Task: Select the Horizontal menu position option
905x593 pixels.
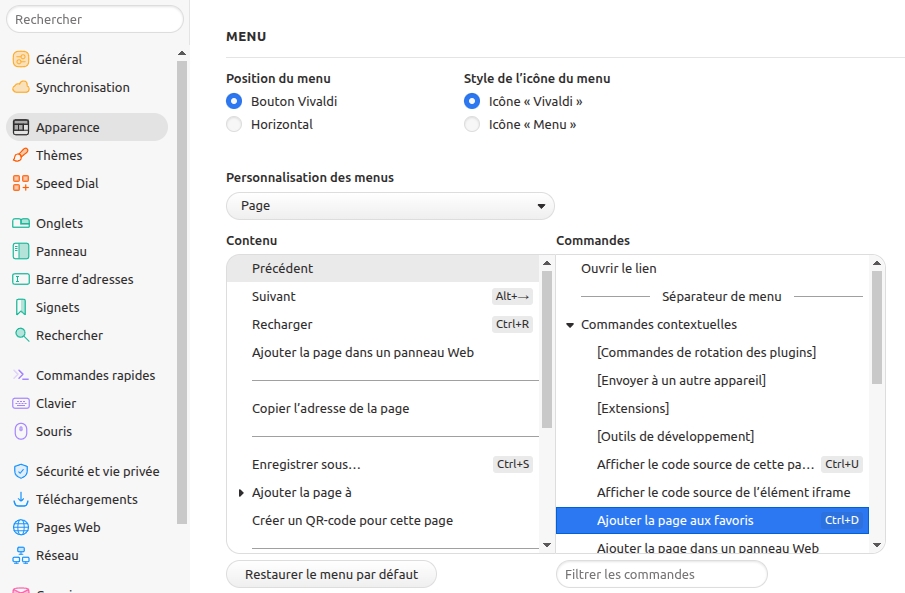Action: coord(234,125)
